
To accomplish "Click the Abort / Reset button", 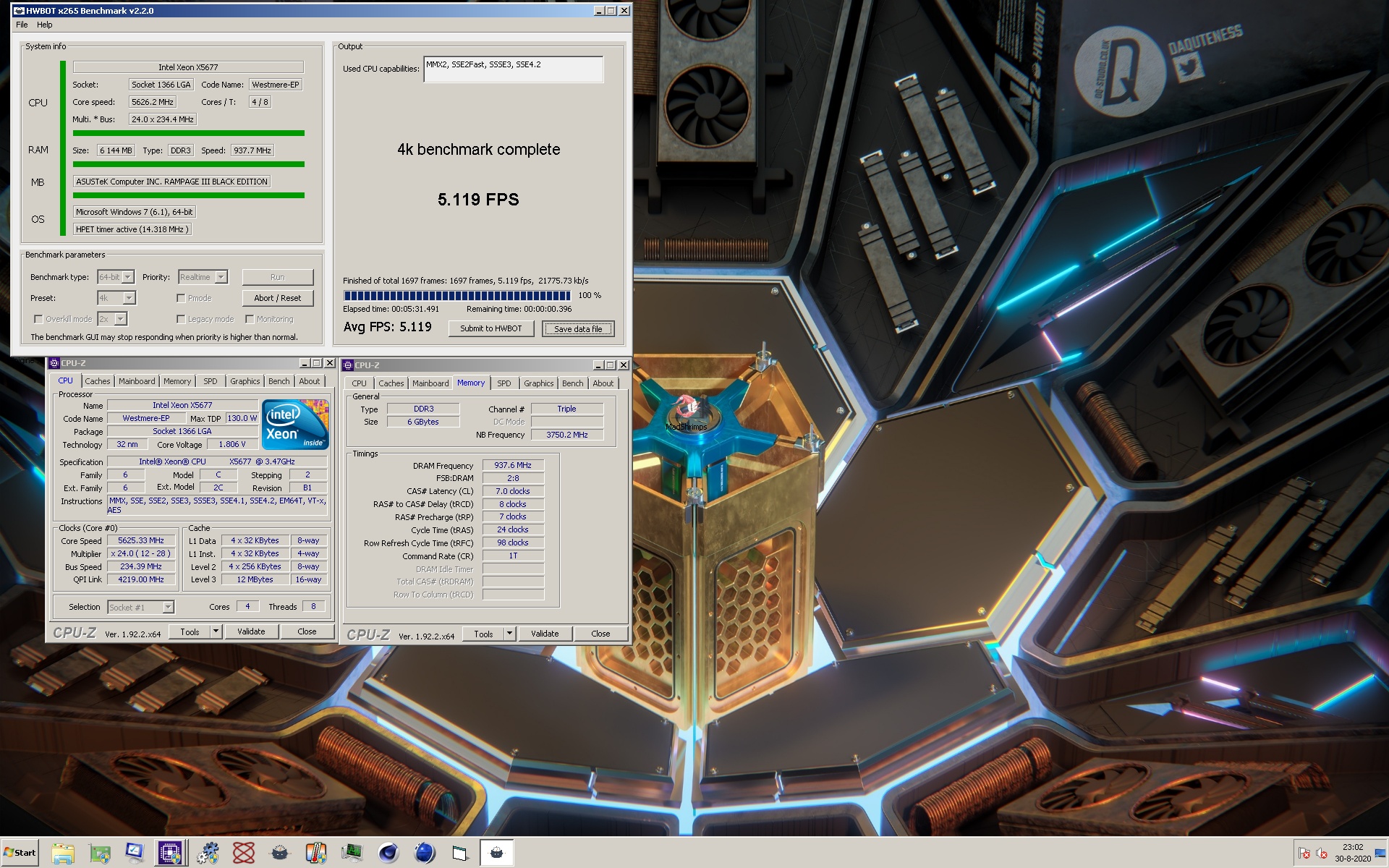I will click(278, 298).
